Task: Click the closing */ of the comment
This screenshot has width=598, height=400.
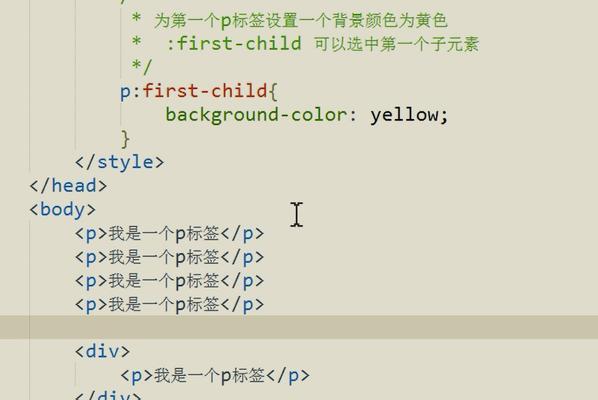Action: coord(141,67)
